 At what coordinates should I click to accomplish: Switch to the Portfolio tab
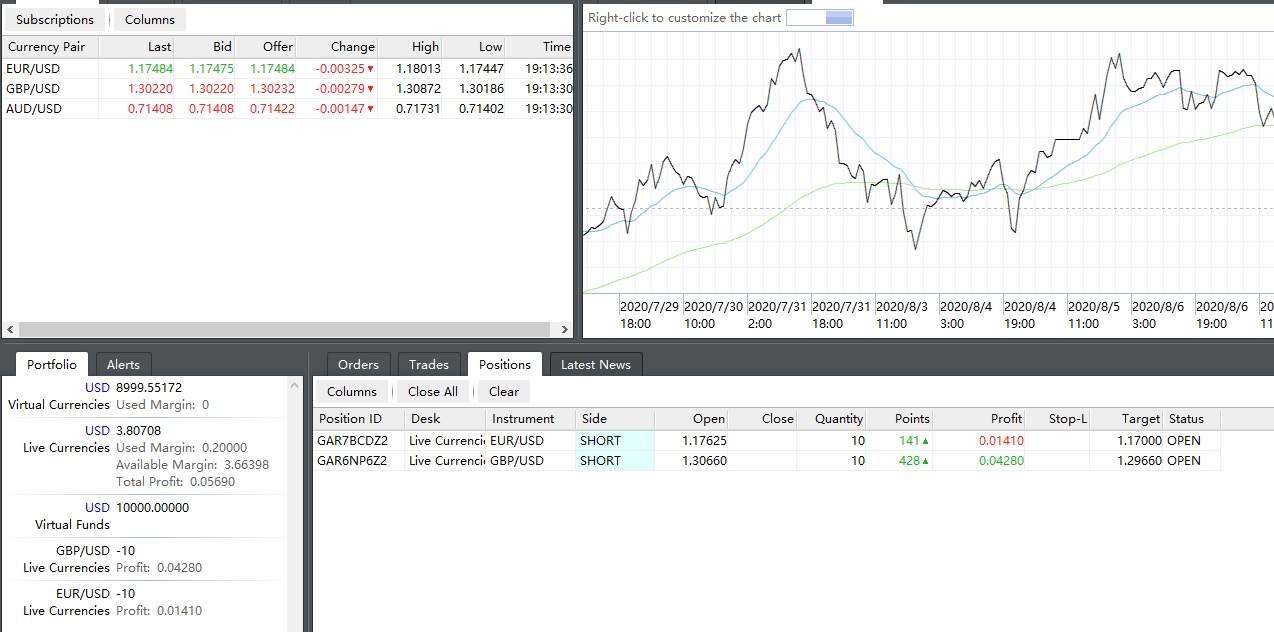coord(52,364)
